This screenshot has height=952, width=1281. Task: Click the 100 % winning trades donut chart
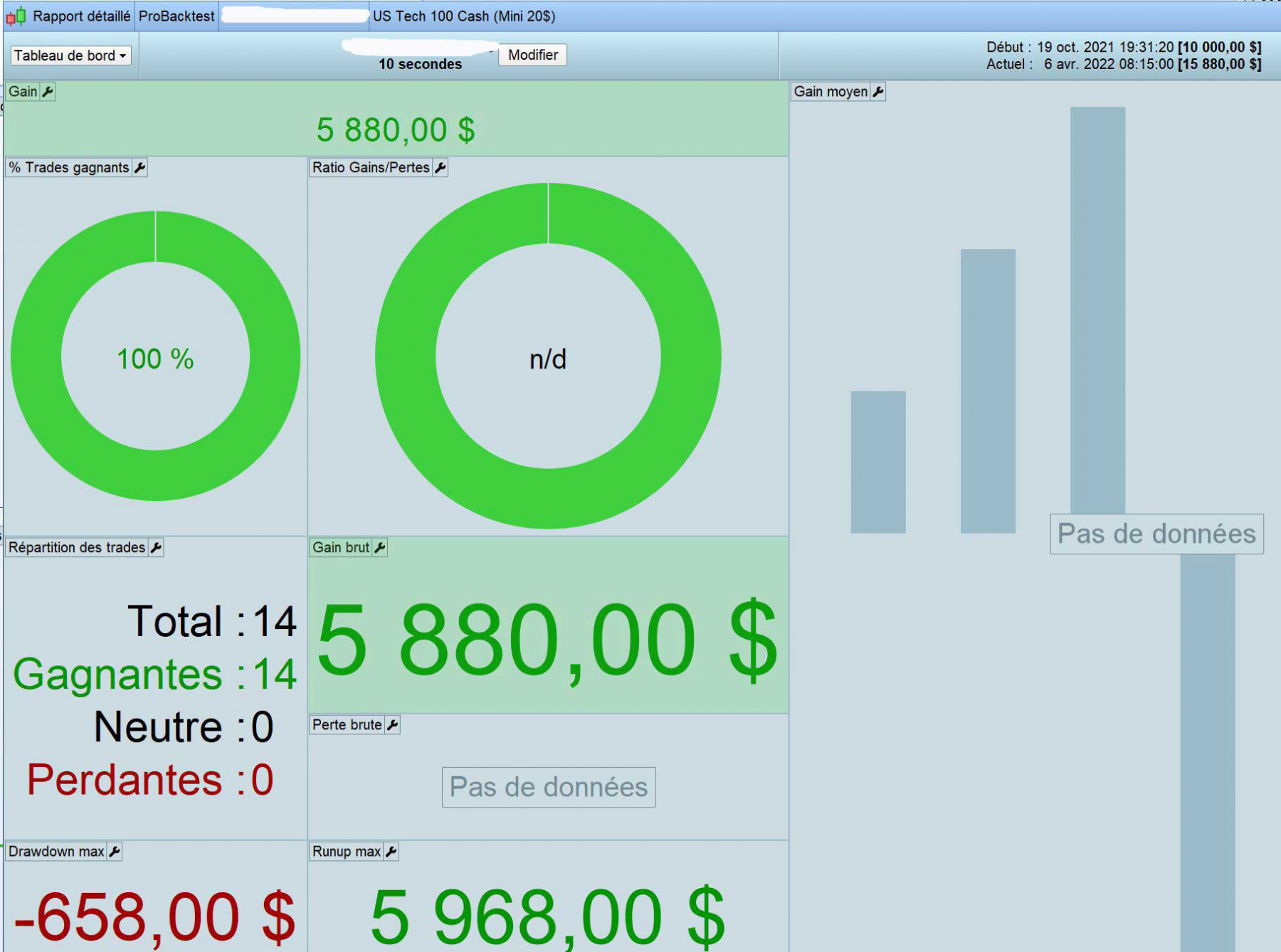[x=155, y=356]
